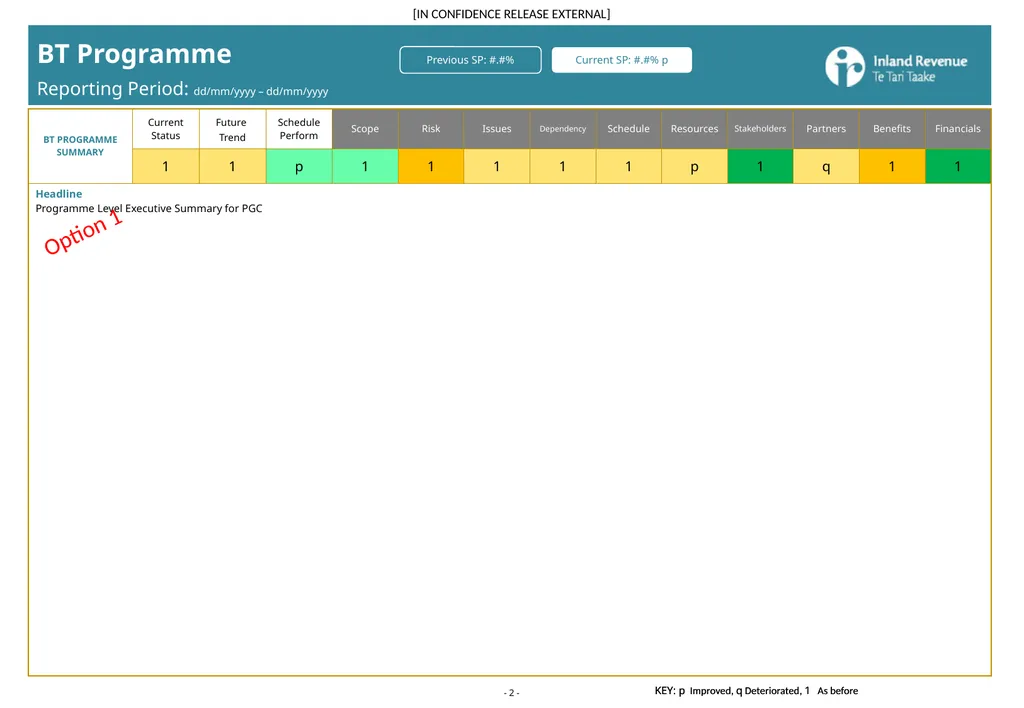This screenshot has height=708, width=1024.
Task: Click the orange status cell under Benefits
Action: click(x=892, y=167)
